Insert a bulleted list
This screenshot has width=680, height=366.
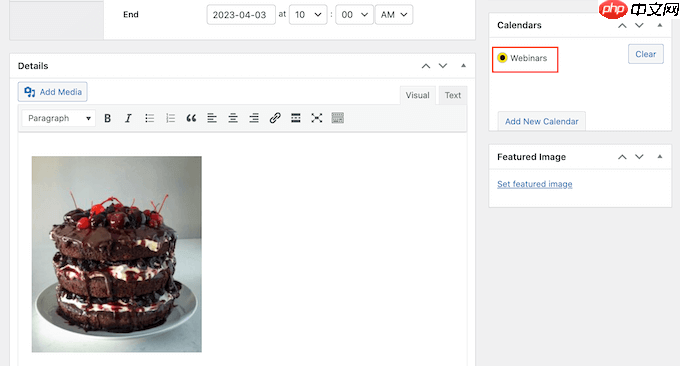(149, 118)
